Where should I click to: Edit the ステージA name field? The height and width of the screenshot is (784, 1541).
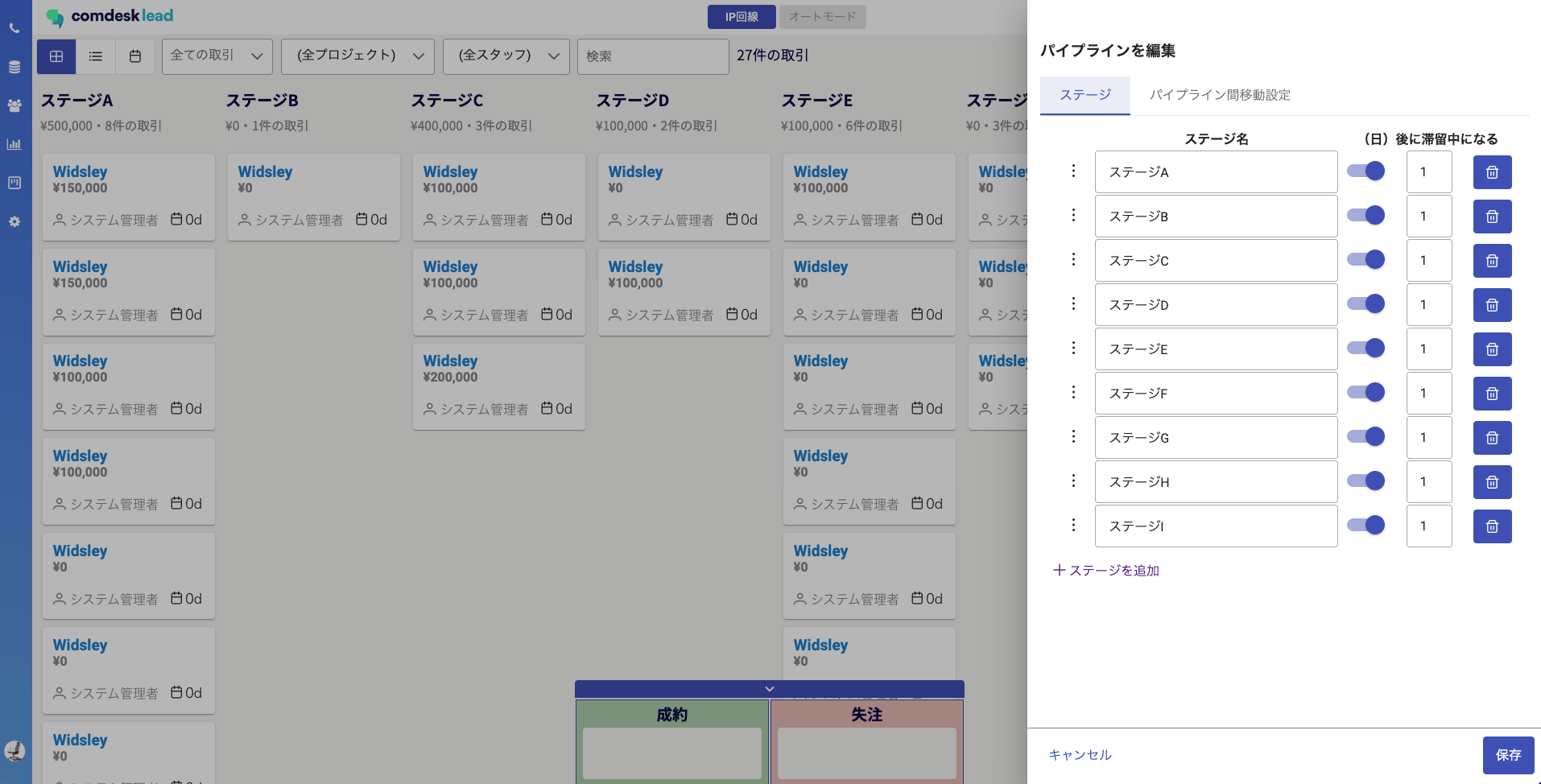coord(1216,172)
